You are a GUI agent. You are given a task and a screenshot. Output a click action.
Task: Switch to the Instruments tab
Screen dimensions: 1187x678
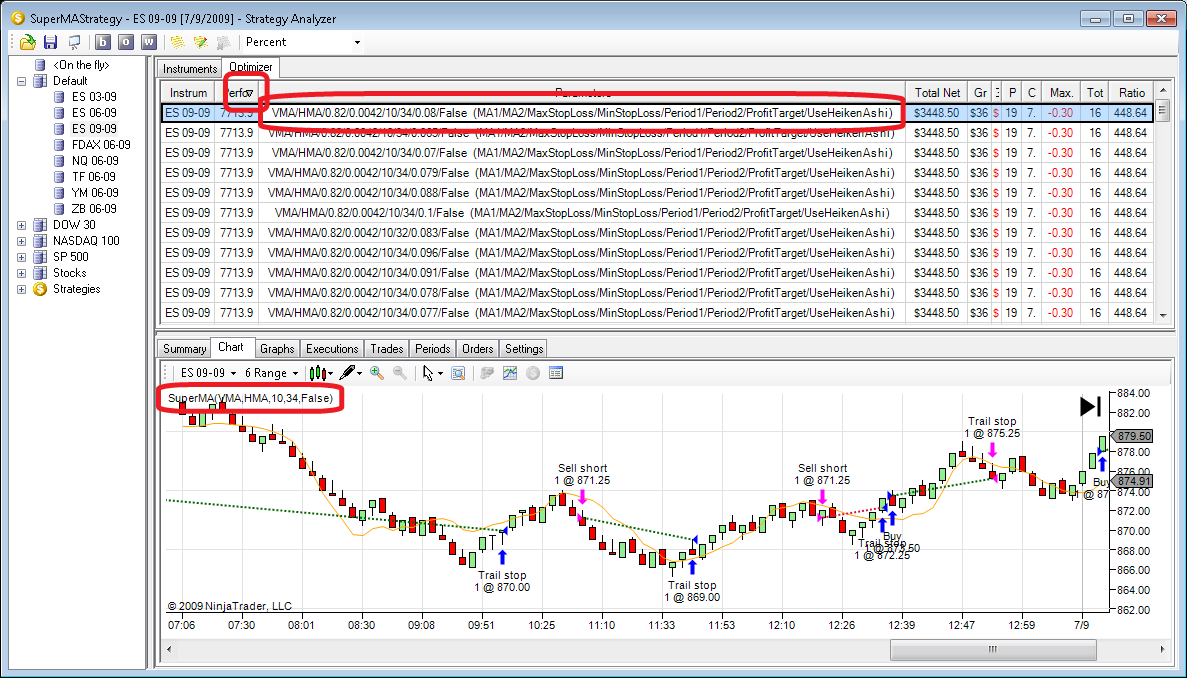click(190, 69)
